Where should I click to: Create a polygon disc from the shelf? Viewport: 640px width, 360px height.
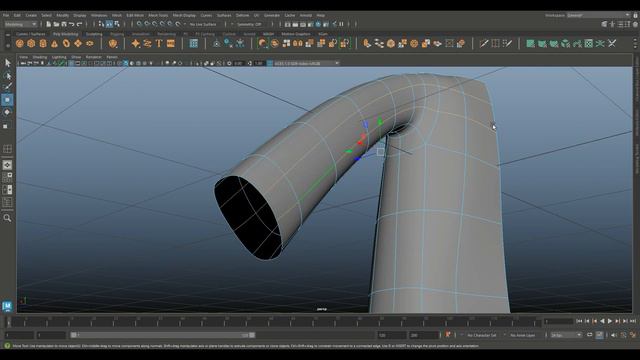point(89,43)
